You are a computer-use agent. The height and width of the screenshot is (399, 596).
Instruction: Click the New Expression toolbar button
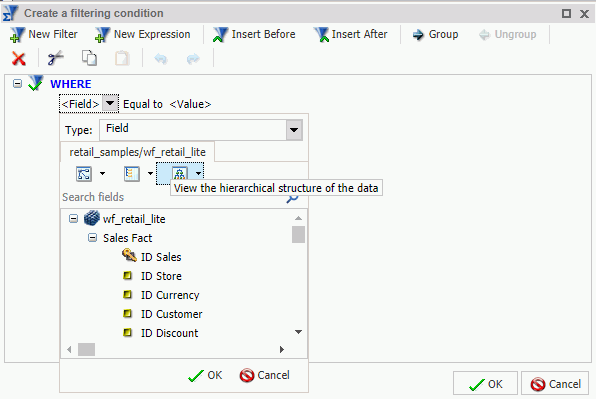143,35
